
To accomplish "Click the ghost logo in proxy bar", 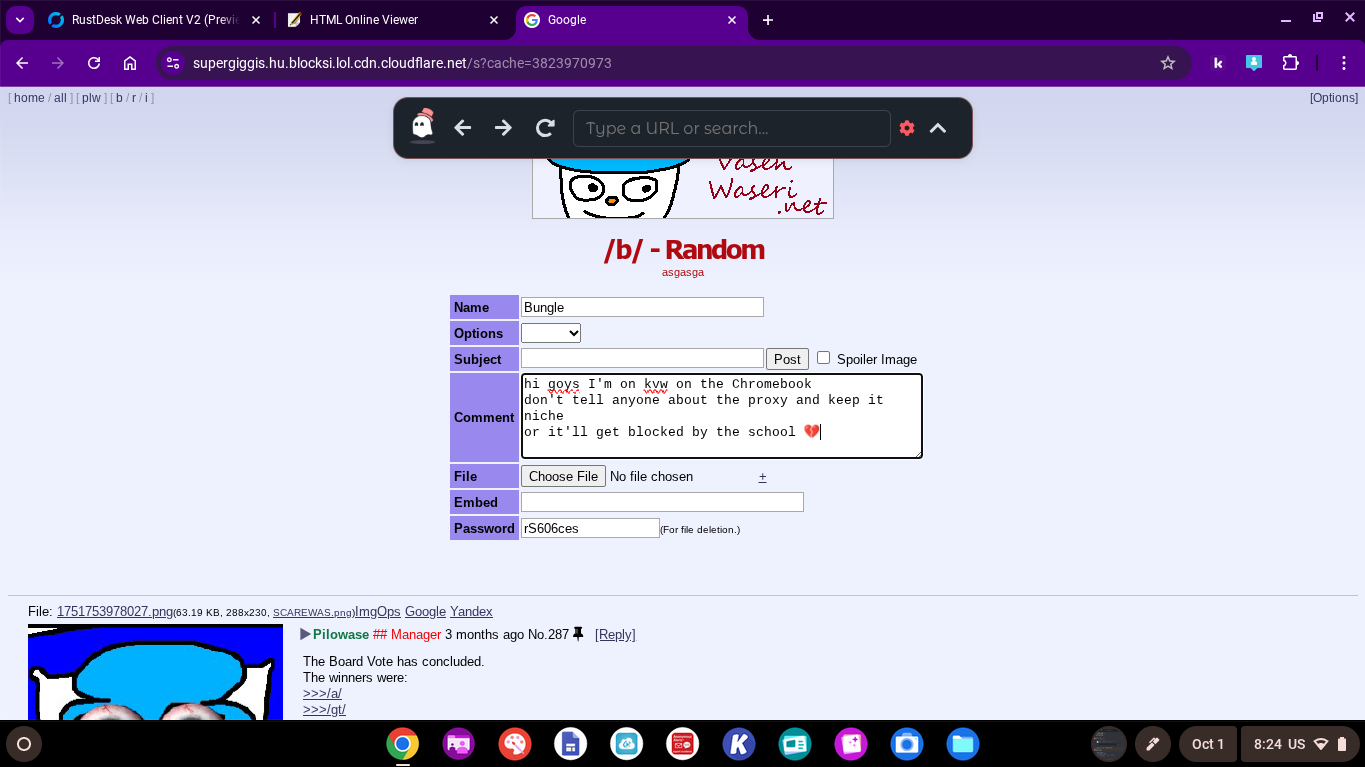I will tap(423, 127).
